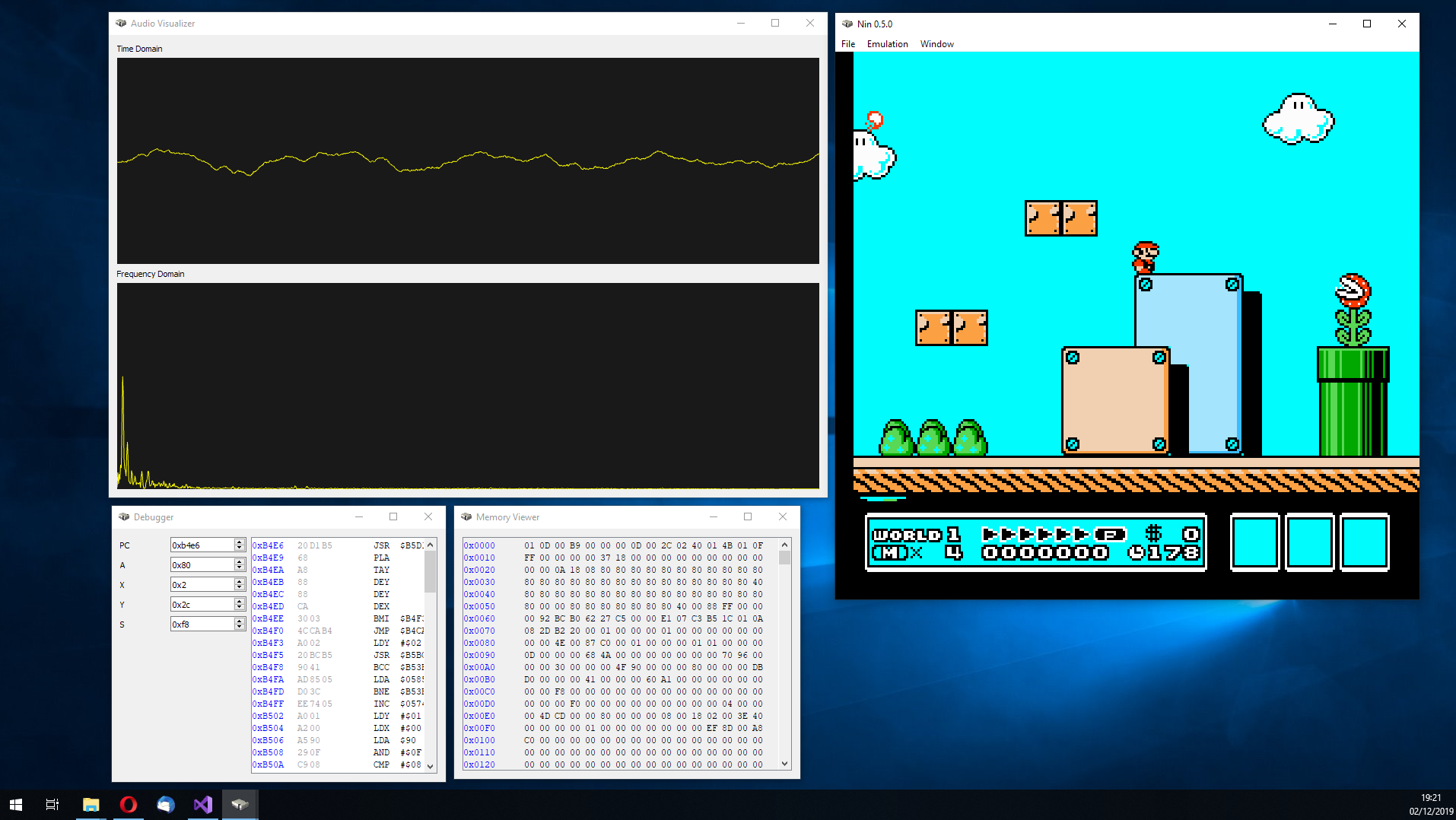The height and width of the screenshot is (820, 1456).
Task: Click the S register value field
Action: tap(202, 625)
